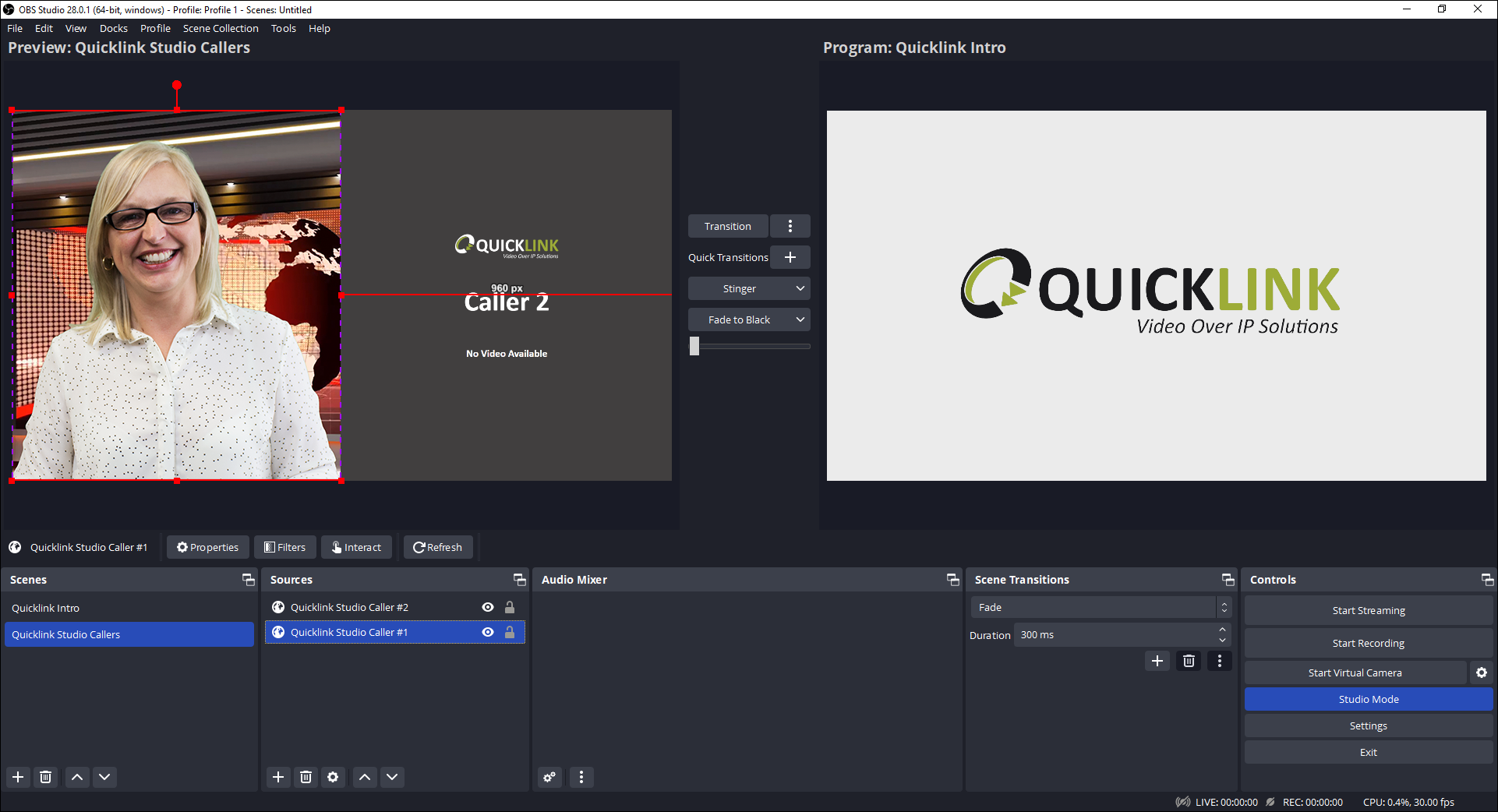
Task: Undock the Scenes panel
Action: point(248,580)
